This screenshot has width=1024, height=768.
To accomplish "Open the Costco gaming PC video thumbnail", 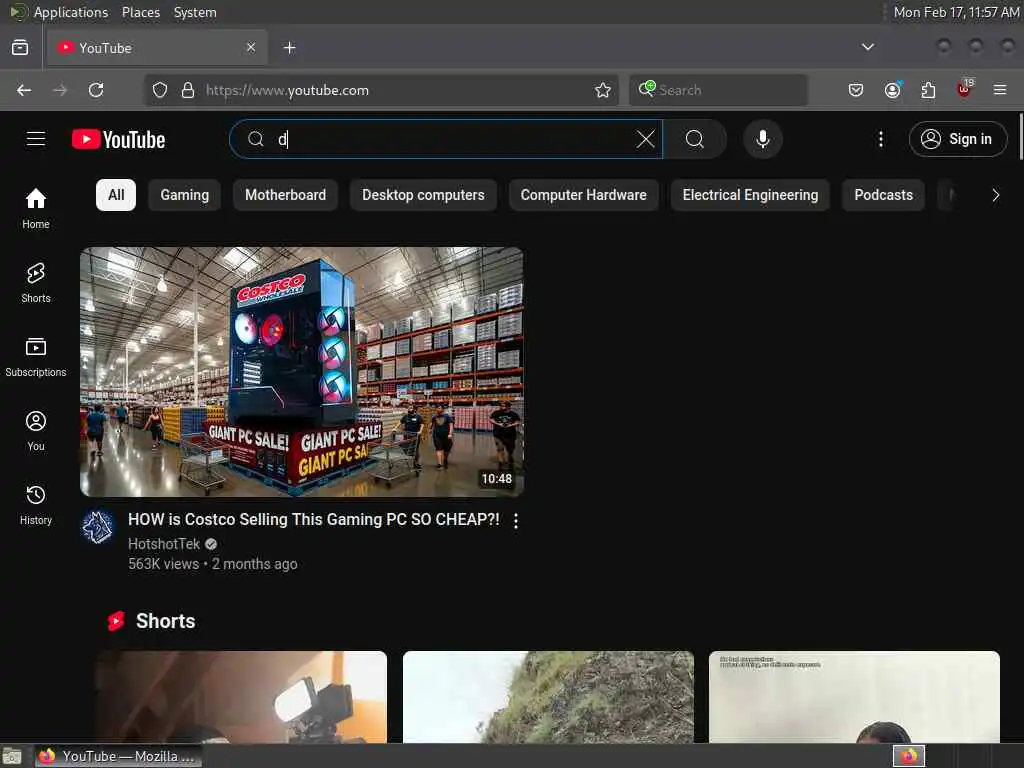I will (302, 372).
